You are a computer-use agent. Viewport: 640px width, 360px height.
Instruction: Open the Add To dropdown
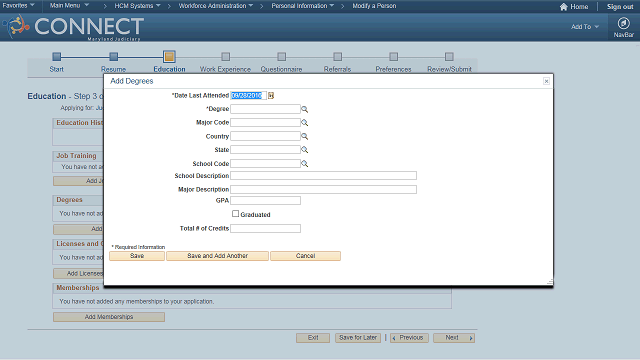point(585,27)
